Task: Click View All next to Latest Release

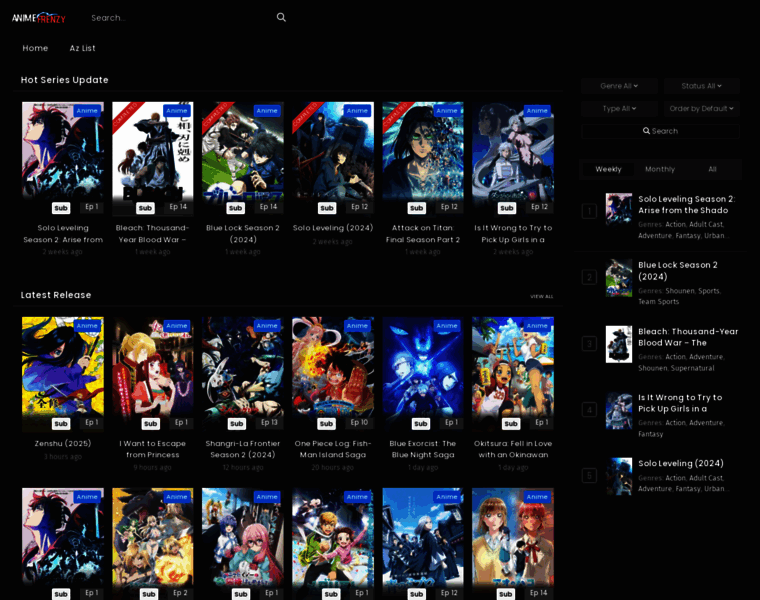Action: 541,296
